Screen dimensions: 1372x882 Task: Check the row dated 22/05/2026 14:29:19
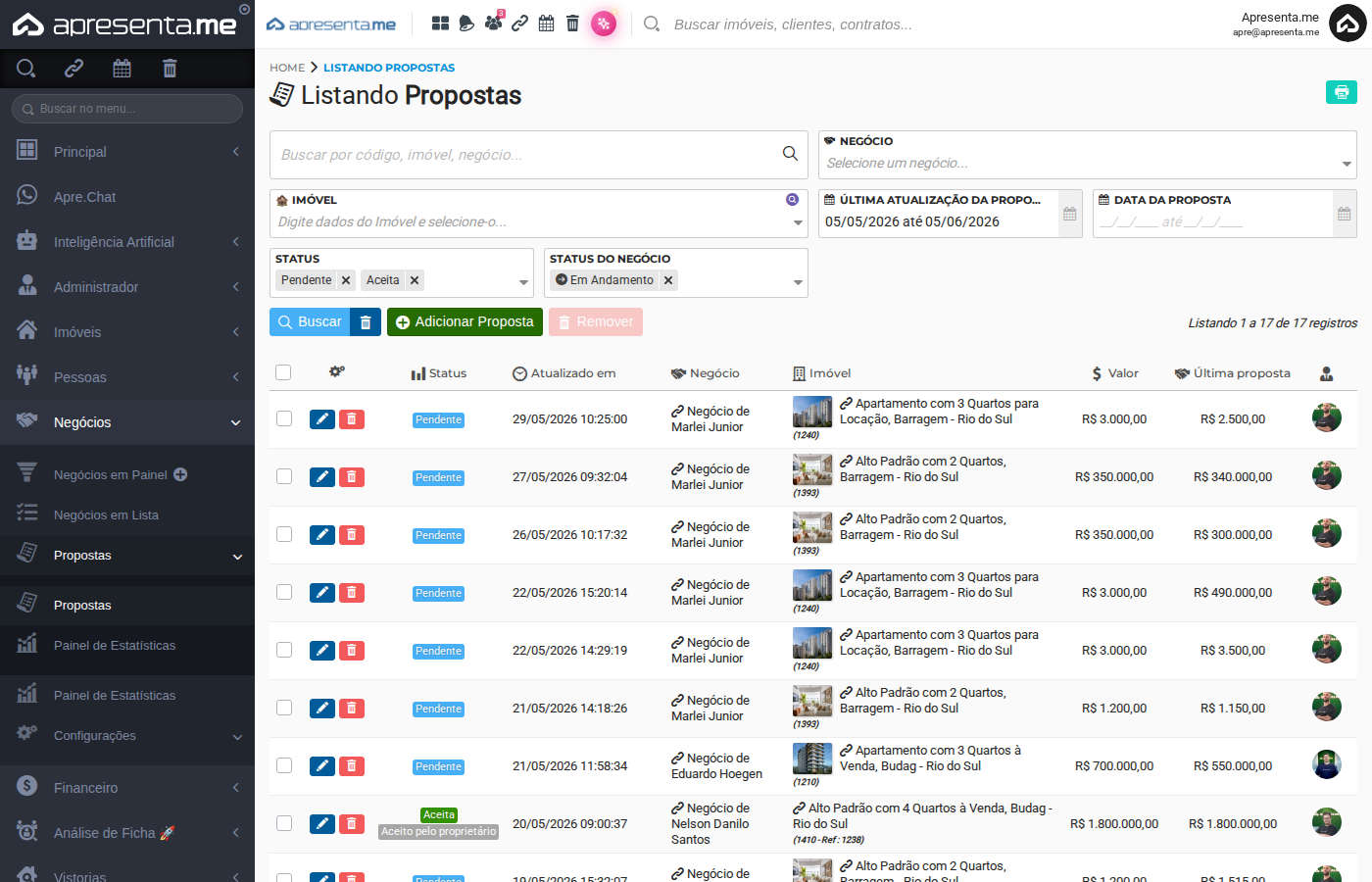click(284, 650)
